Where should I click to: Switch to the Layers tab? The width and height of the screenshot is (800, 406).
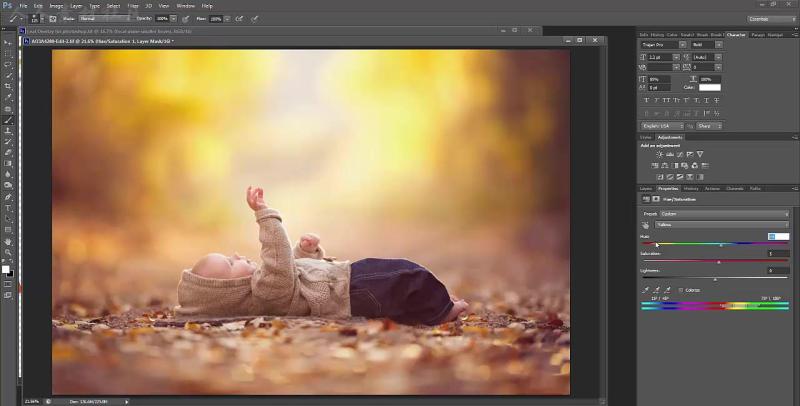[x=646, y=189]
